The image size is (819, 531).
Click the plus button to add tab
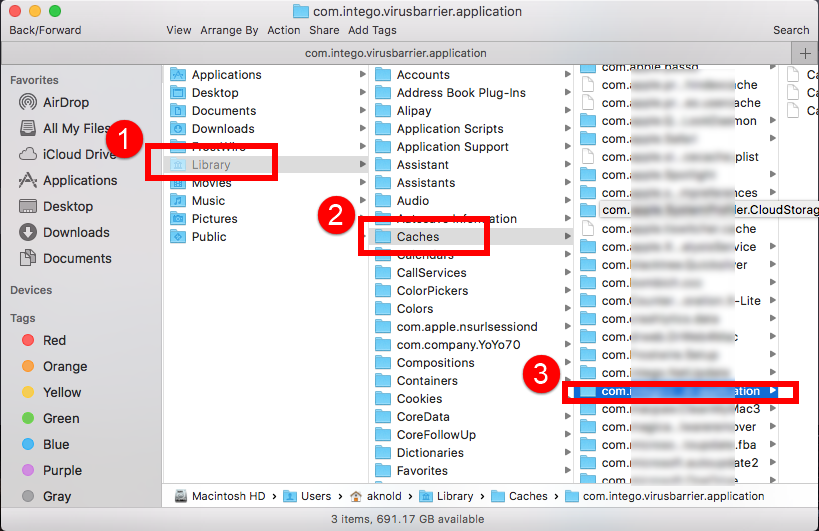click(x=805, y=53)
